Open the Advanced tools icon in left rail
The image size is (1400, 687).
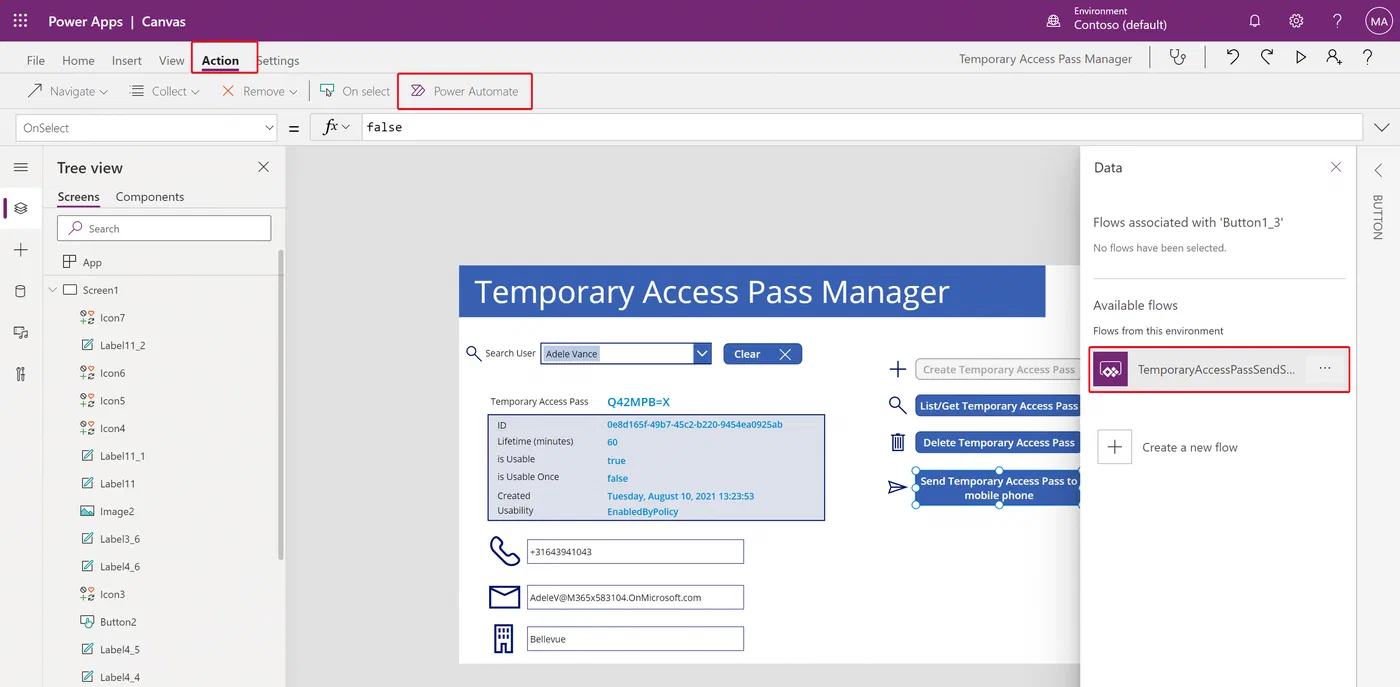point(21,374)
